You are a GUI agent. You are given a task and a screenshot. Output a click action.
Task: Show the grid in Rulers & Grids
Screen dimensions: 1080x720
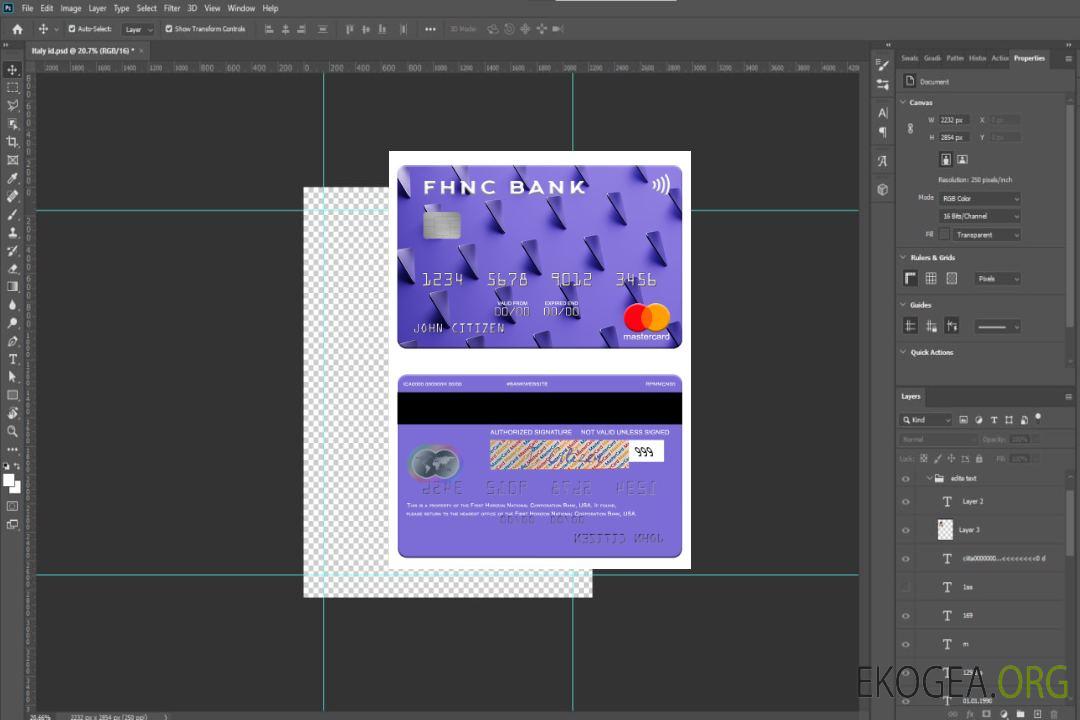[931, 279]
